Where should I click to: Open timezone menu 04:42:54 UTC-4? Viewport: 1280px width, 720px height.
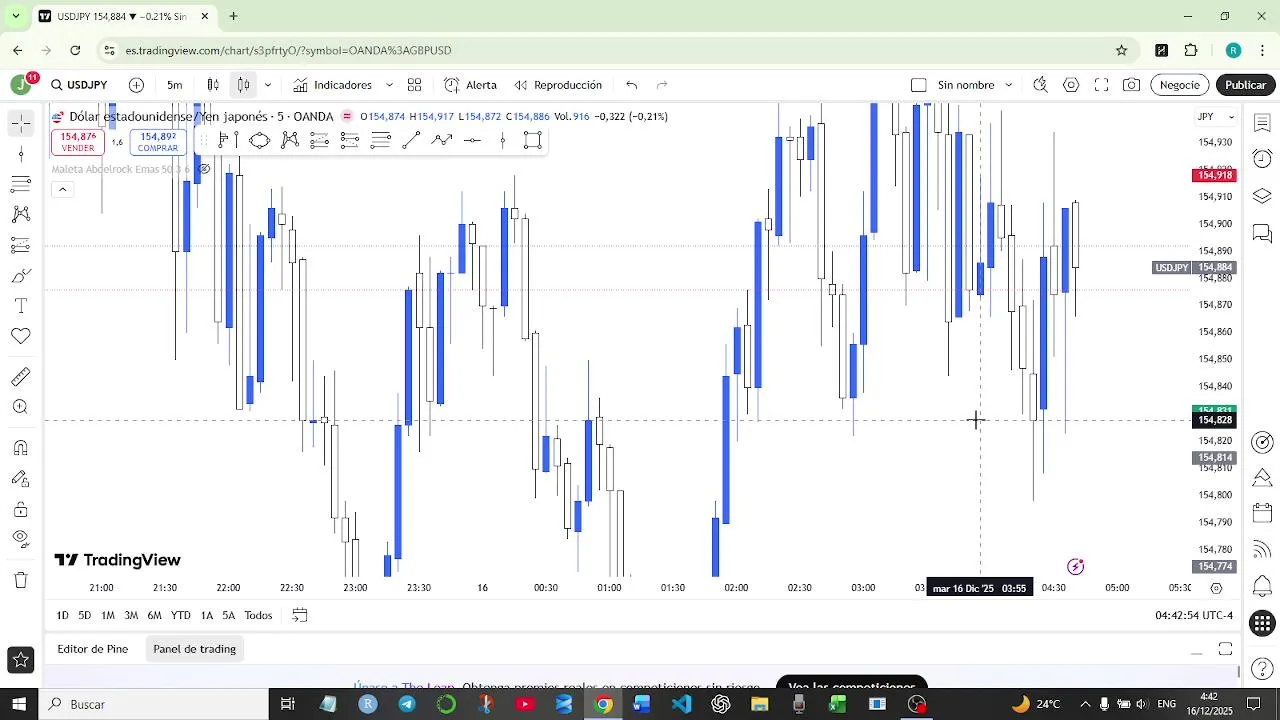tap(1194, 615)
